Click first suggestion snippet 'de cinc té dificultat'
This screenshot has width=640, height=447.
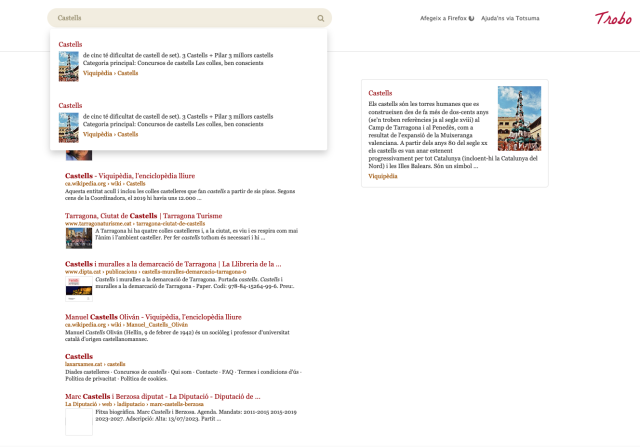[178, 59]
